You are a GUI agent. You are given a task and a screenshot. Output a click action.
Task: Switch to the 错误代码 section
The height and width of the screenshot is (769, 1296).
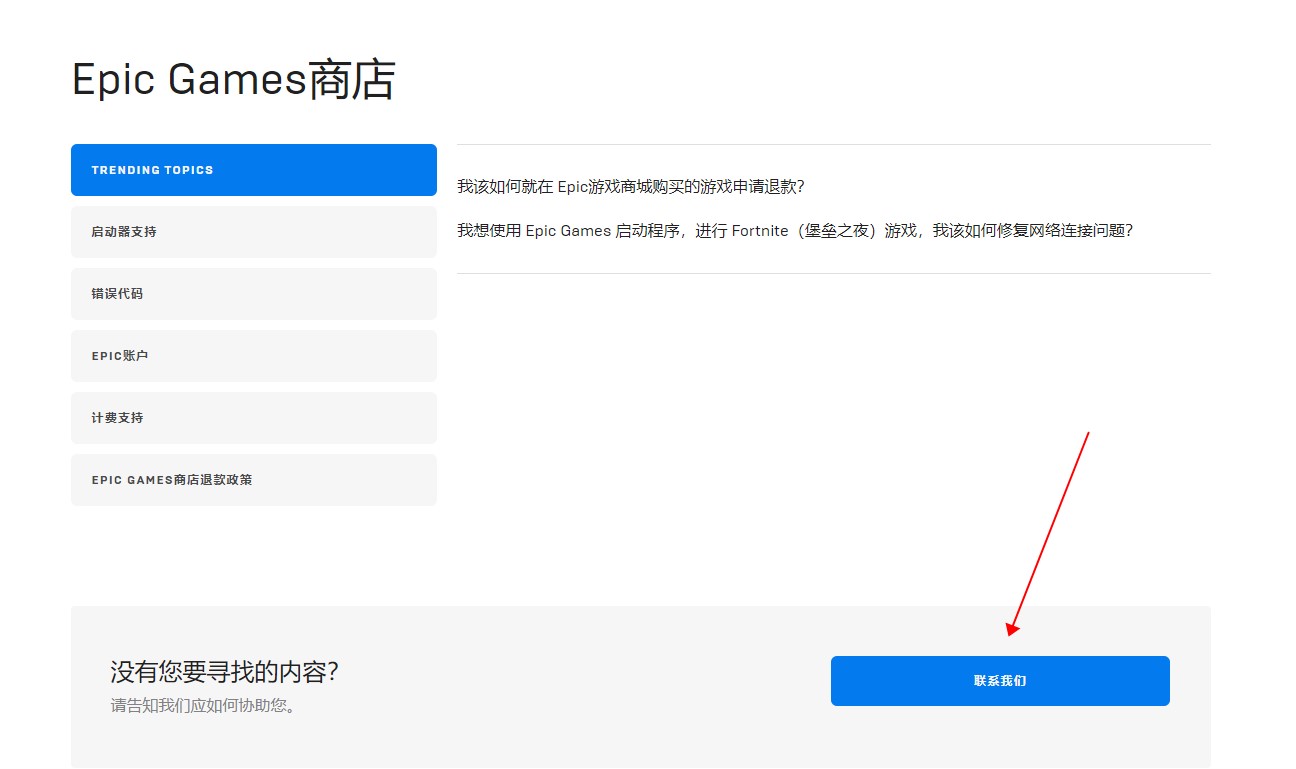click(253, 294)
